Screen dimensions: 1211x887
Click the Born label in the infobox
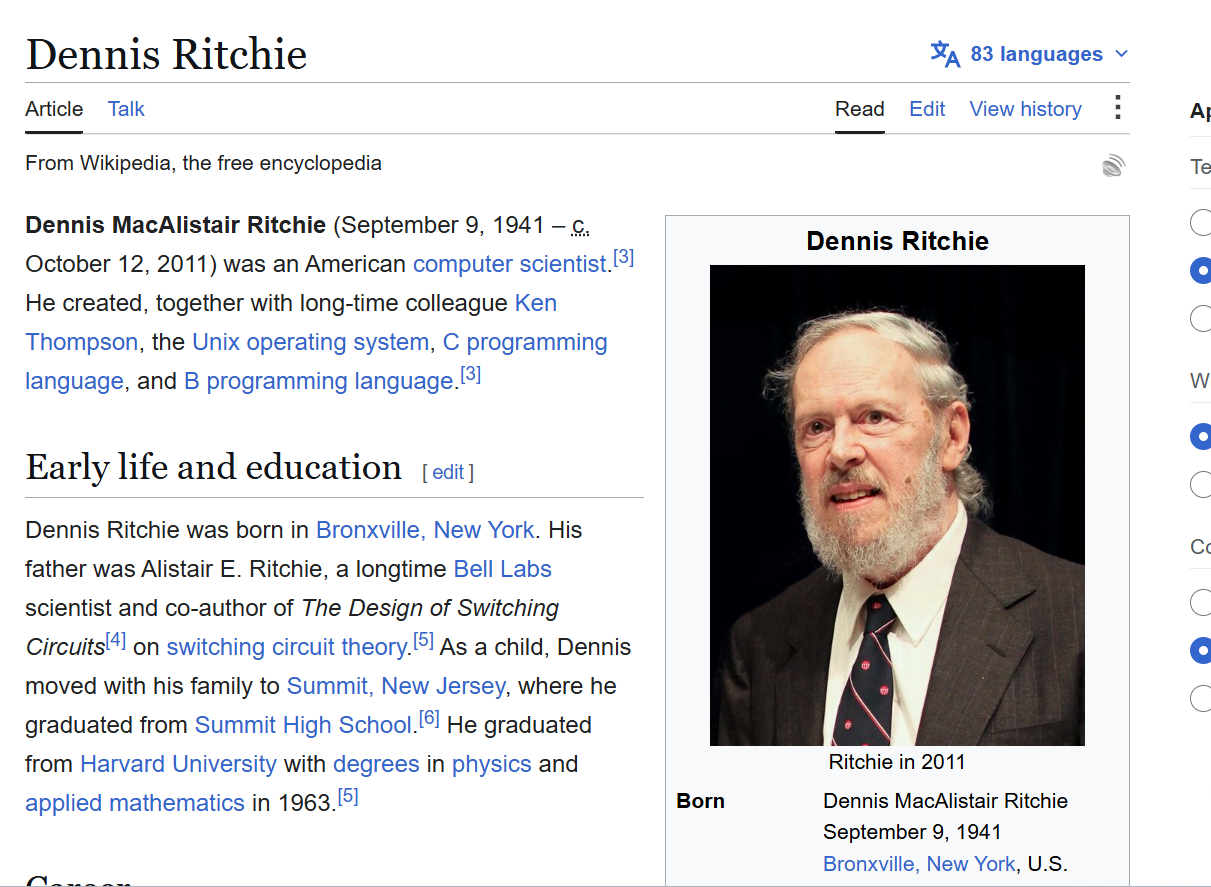tap(700, 801)
